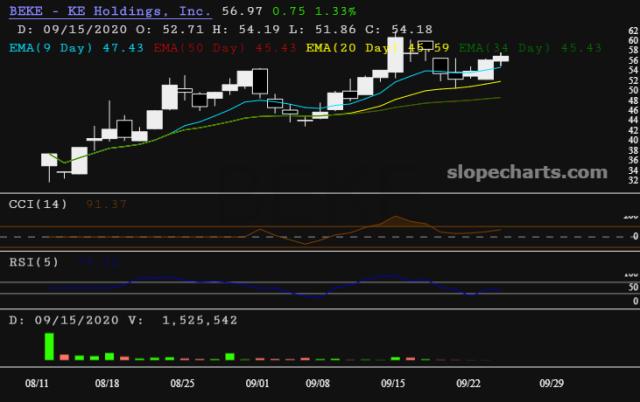
Task: Click the CCI(14) indicator label
Action: pyautogui.click(x=38, y=204)
